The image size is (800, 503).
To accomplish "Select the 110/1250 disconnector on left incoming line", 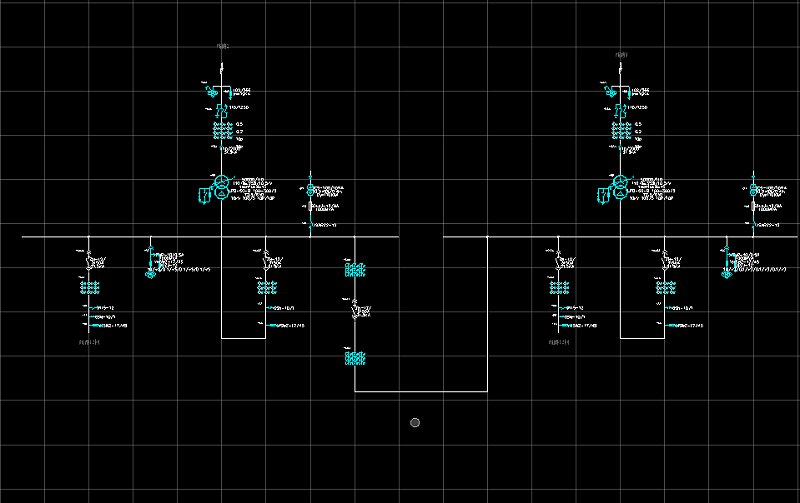I will [x=221, y=111].
